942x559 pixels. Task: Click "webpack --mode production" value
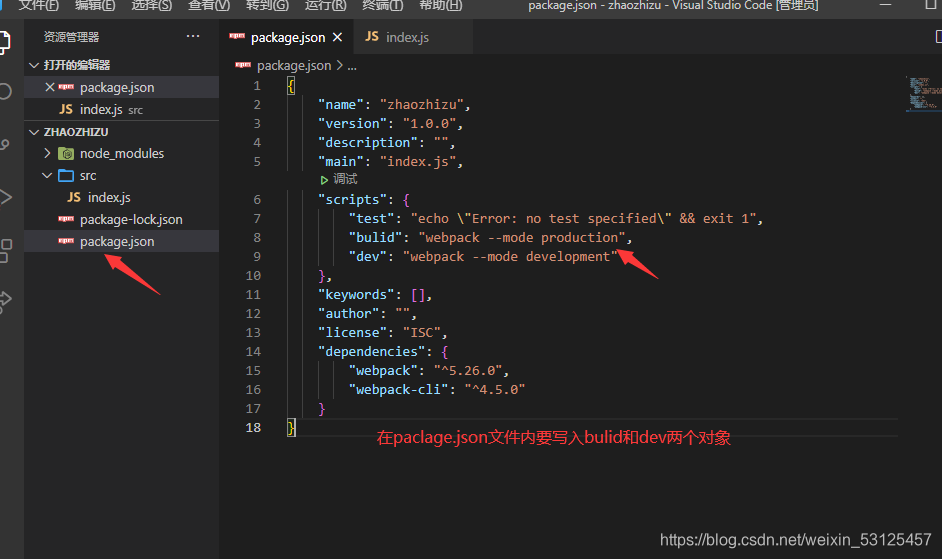point(522,237)
